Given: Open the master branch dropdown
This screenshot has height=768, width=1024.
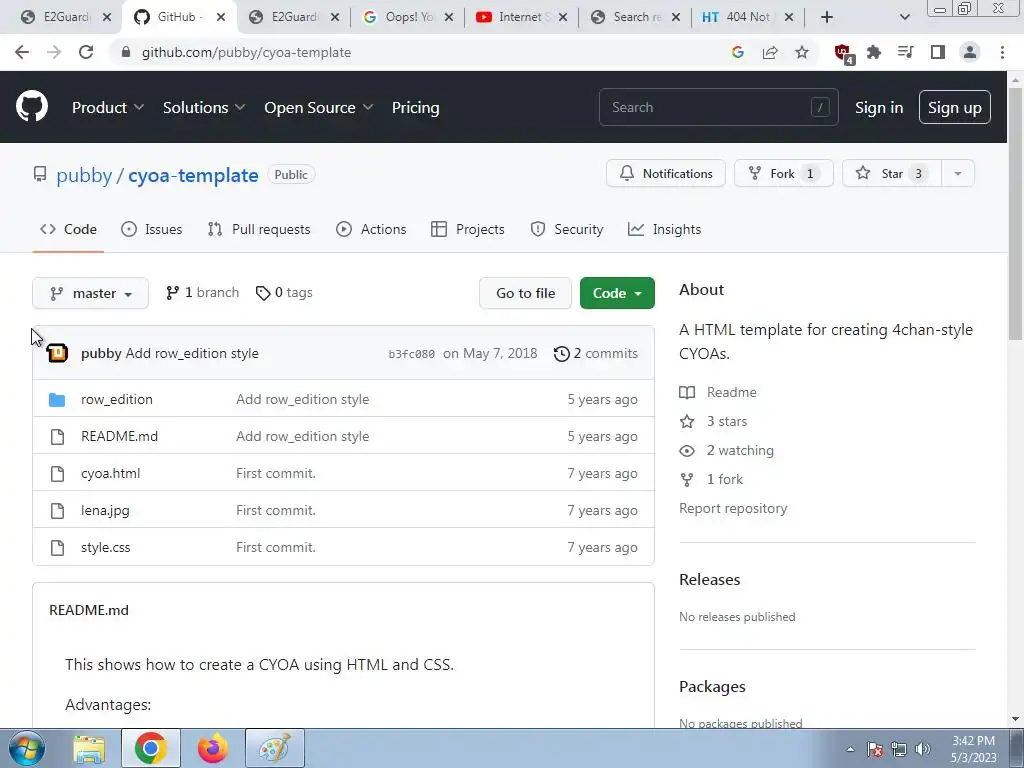Looking at the screenshot, I should (x=91, y=293).
